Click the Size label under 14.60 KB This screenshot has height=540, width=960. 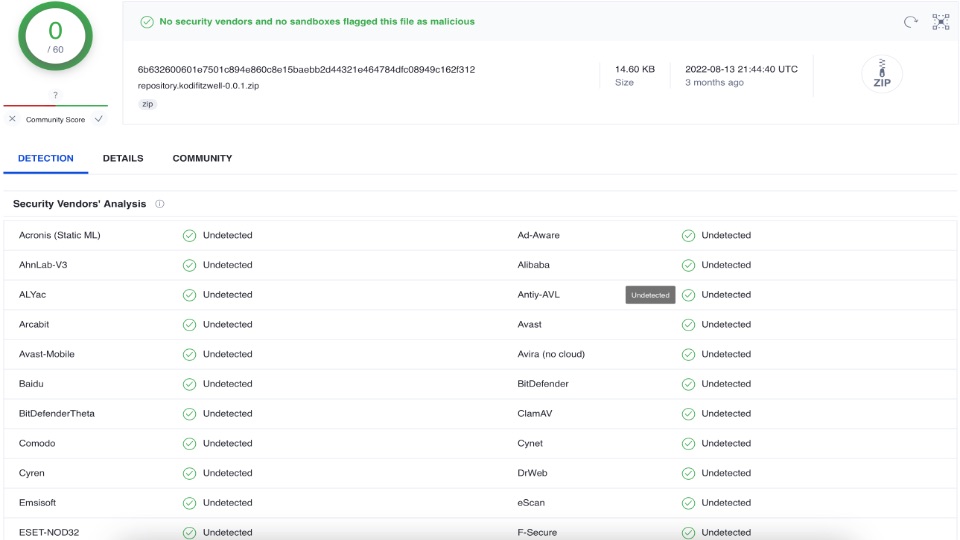coord(624,82)
